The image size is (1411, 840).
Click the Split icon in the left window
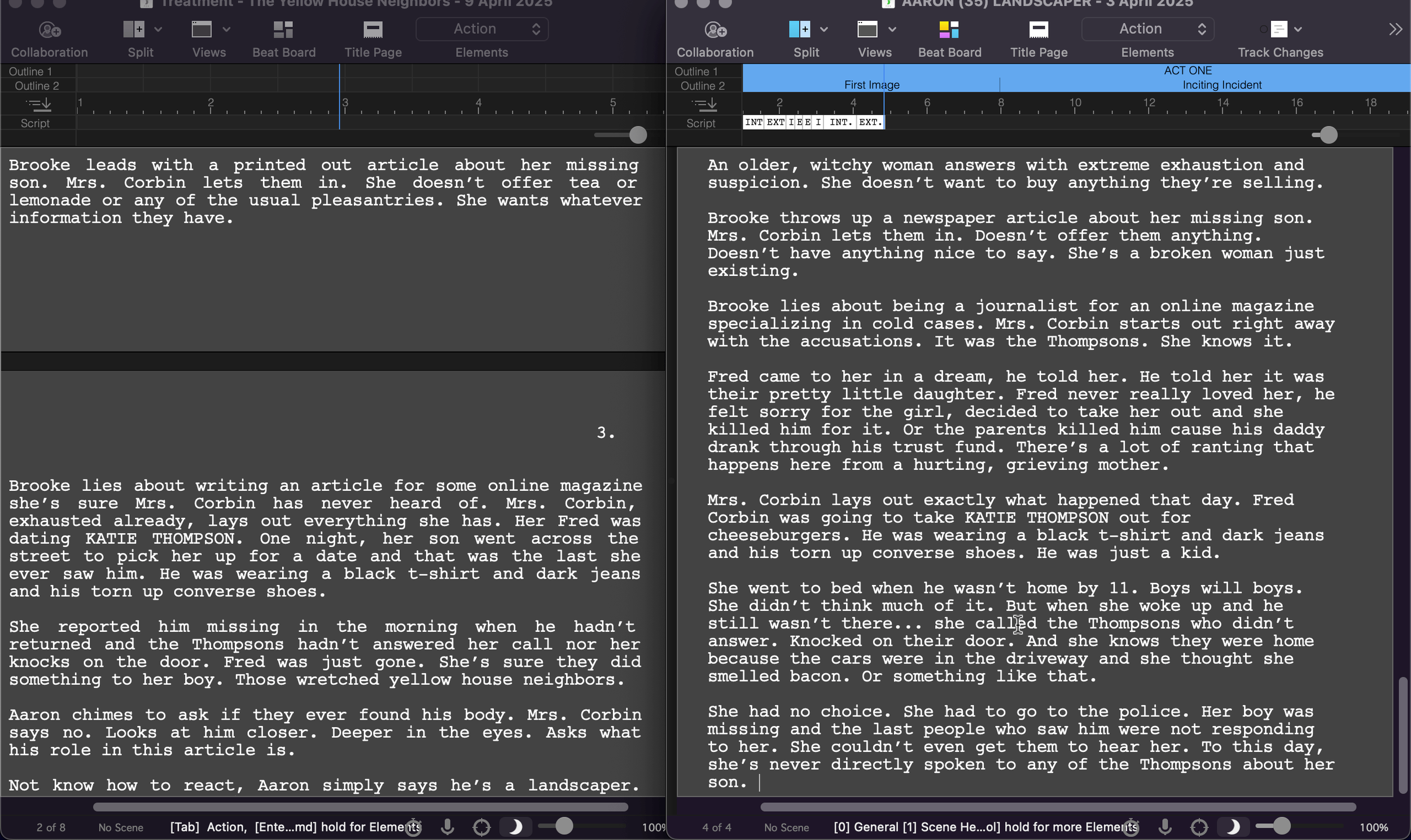pos(134,29)
